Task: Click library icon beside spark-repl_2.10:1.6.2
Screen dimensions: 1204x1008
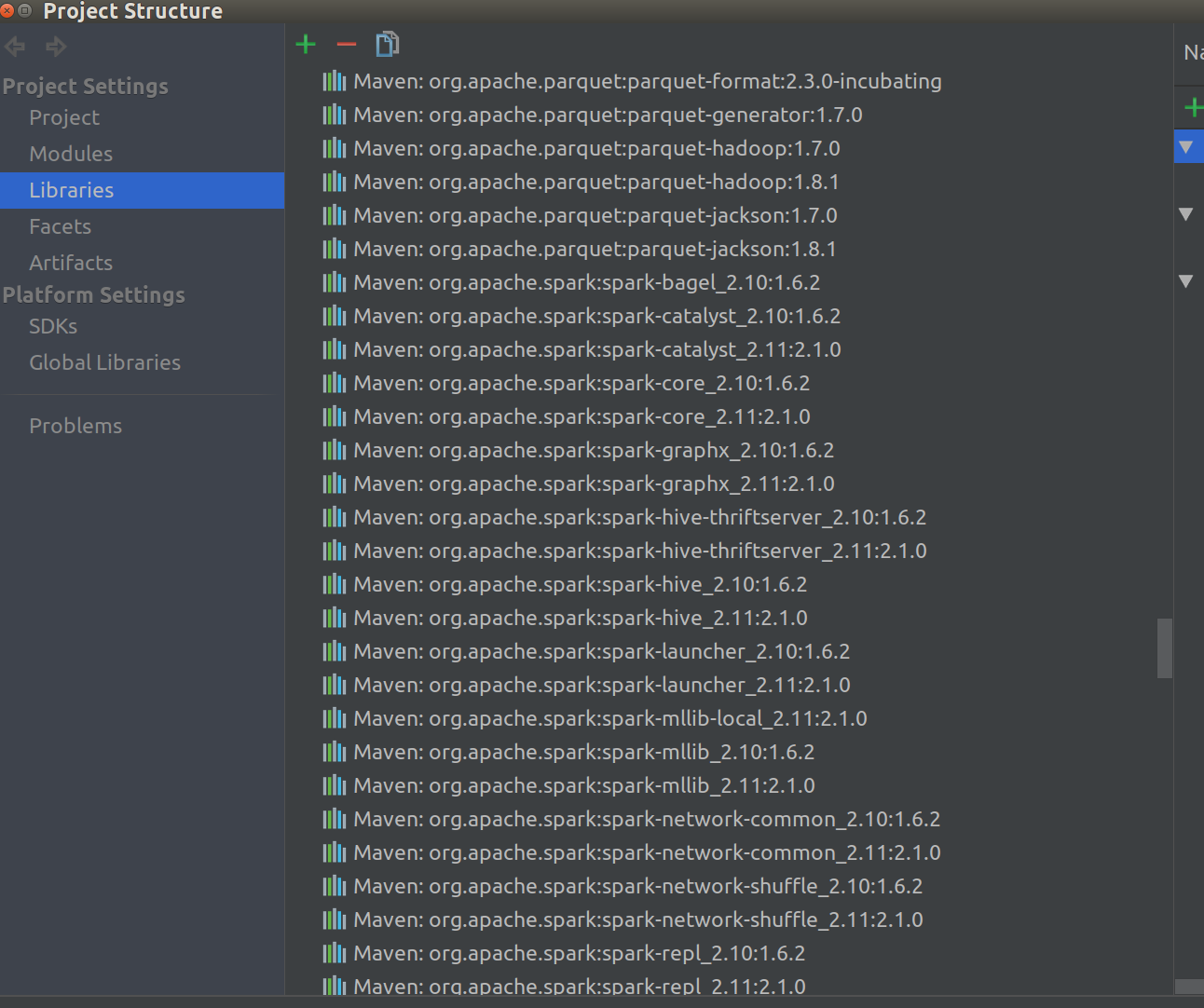Action: [x=335, y=953]
